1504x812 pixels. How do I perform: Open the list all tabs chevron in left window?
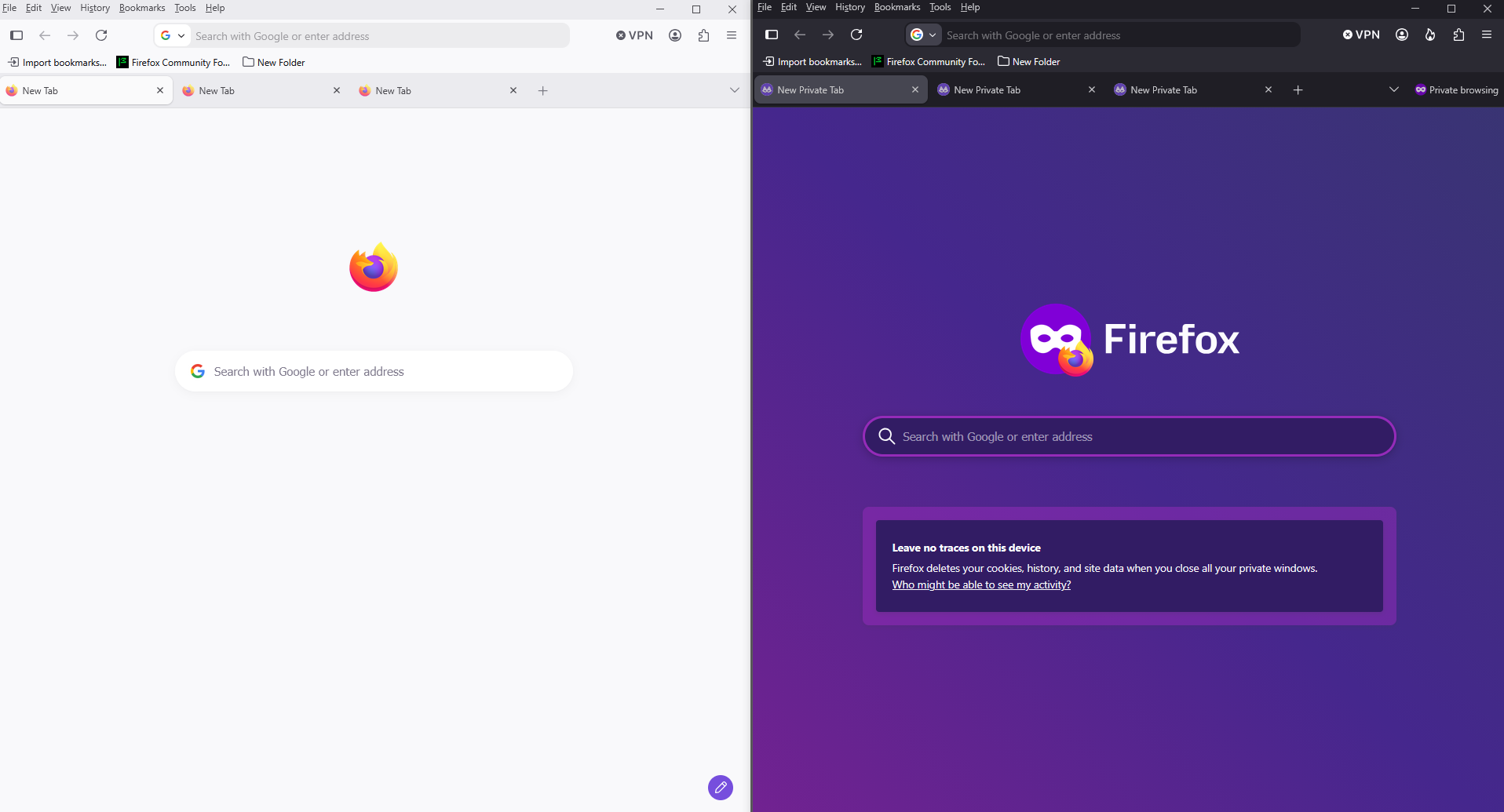[735, 90]
